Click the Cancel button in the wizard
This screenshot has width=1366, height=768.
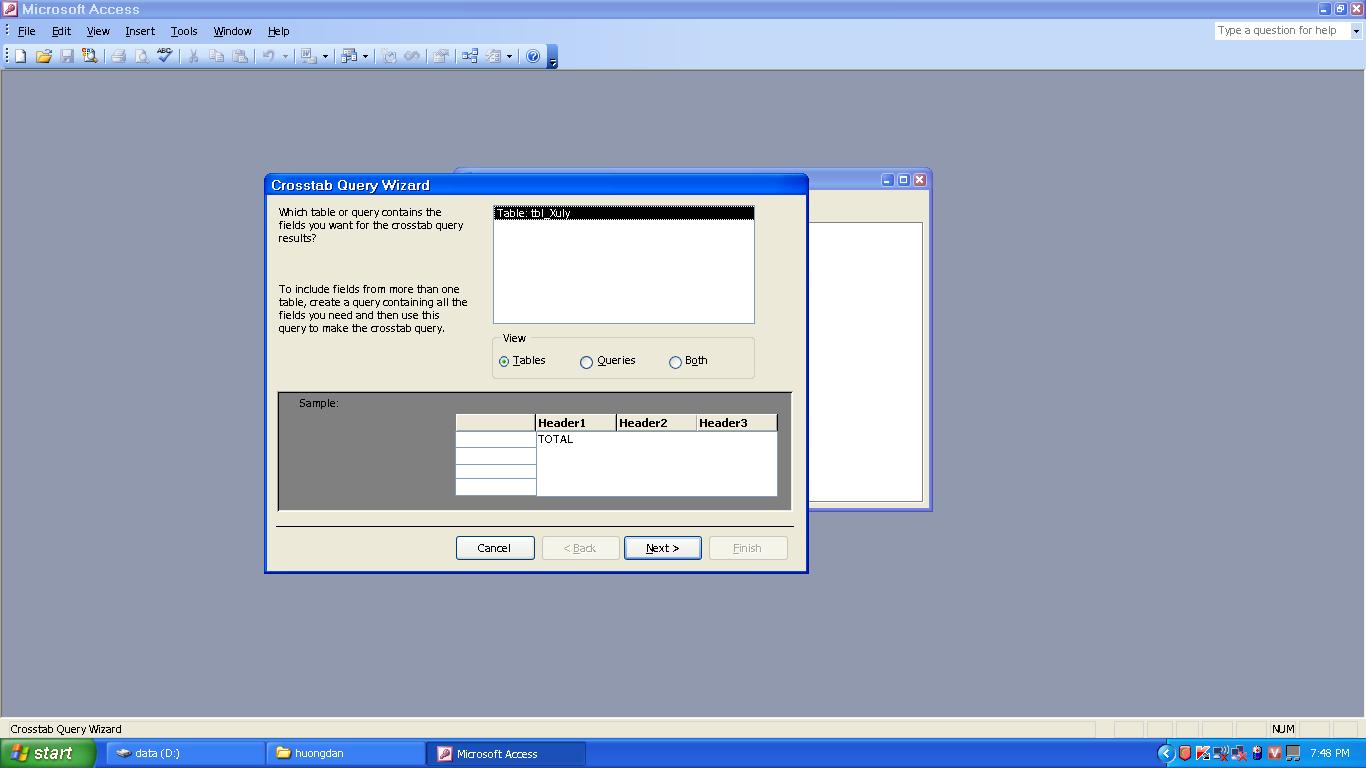495,548
